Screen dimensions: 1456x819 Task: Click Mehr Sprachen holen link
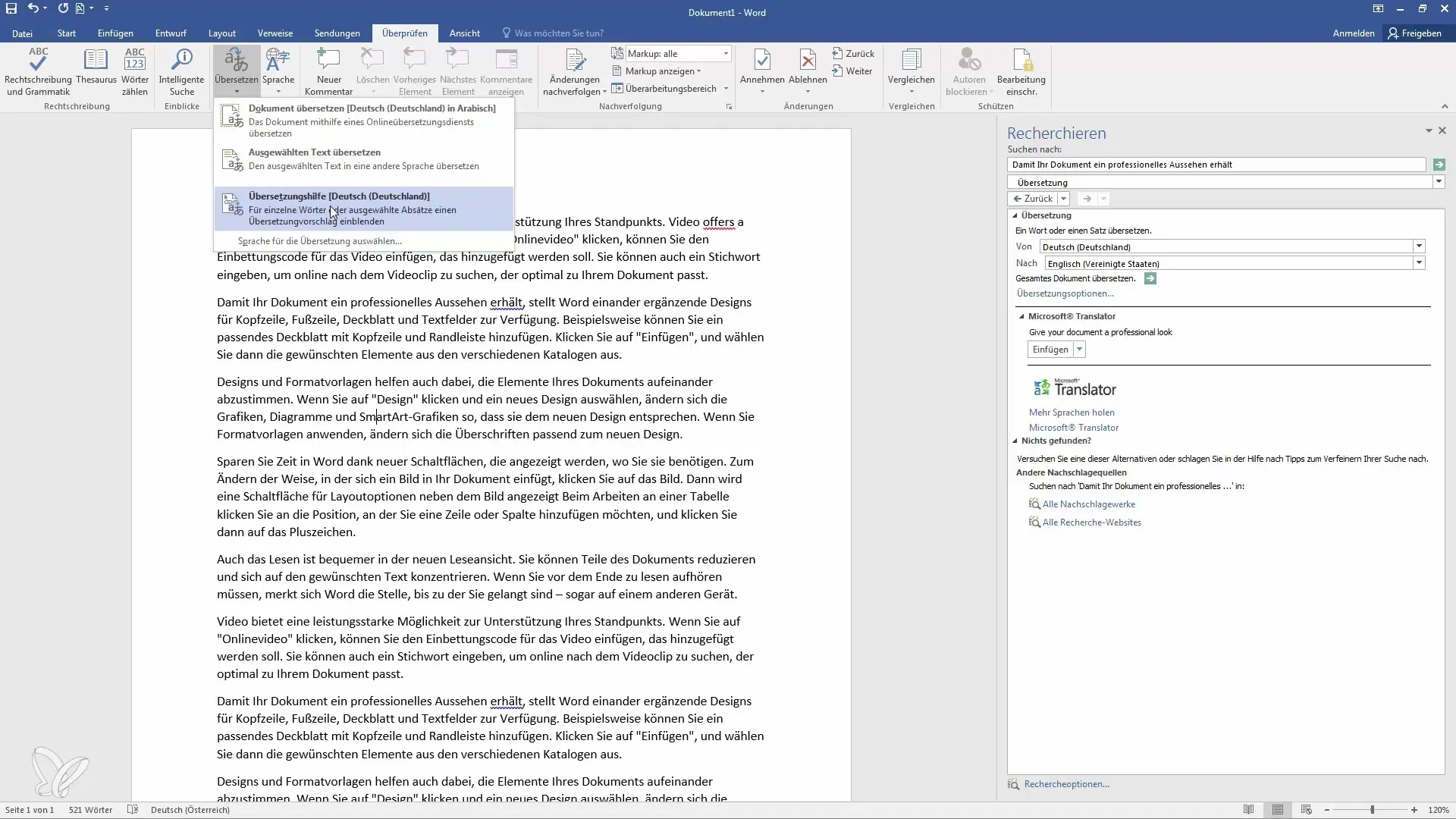click(1072, 413)
